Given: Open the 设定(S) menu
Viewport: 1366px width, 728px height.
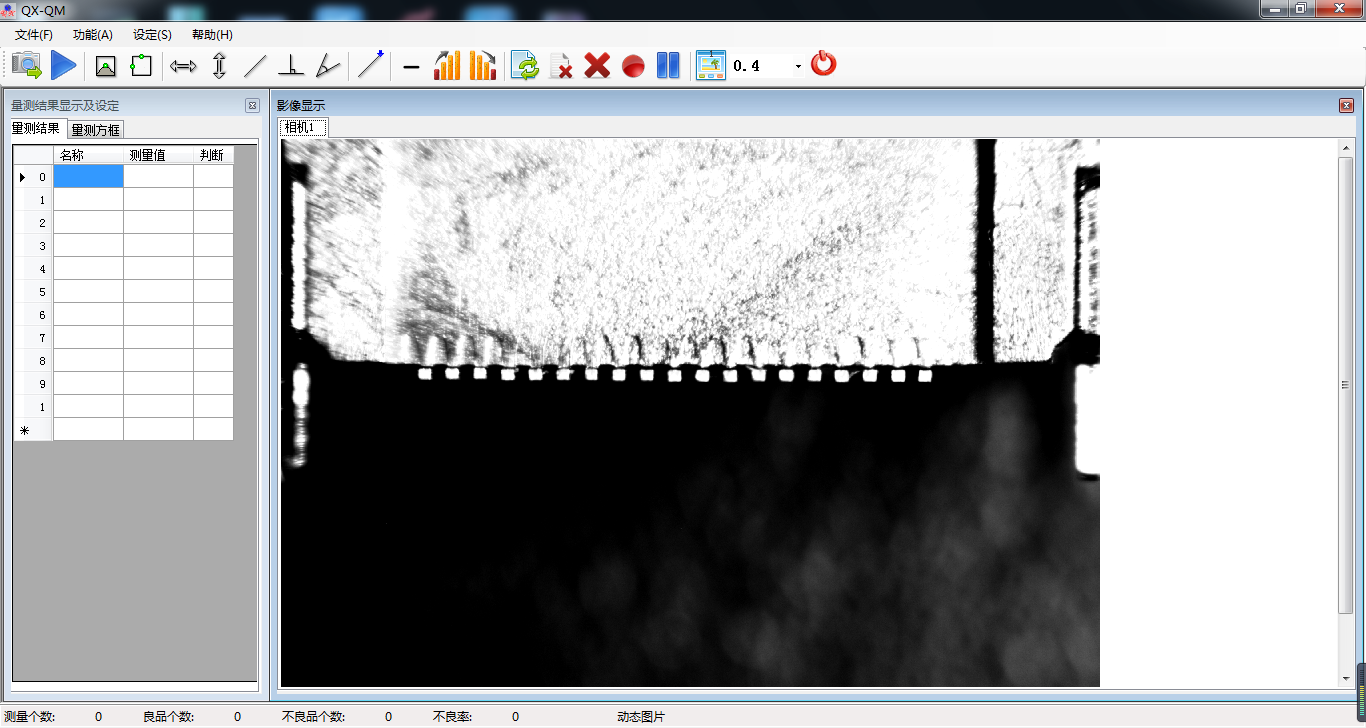Looking at the screenshot, I should (152, 34).
